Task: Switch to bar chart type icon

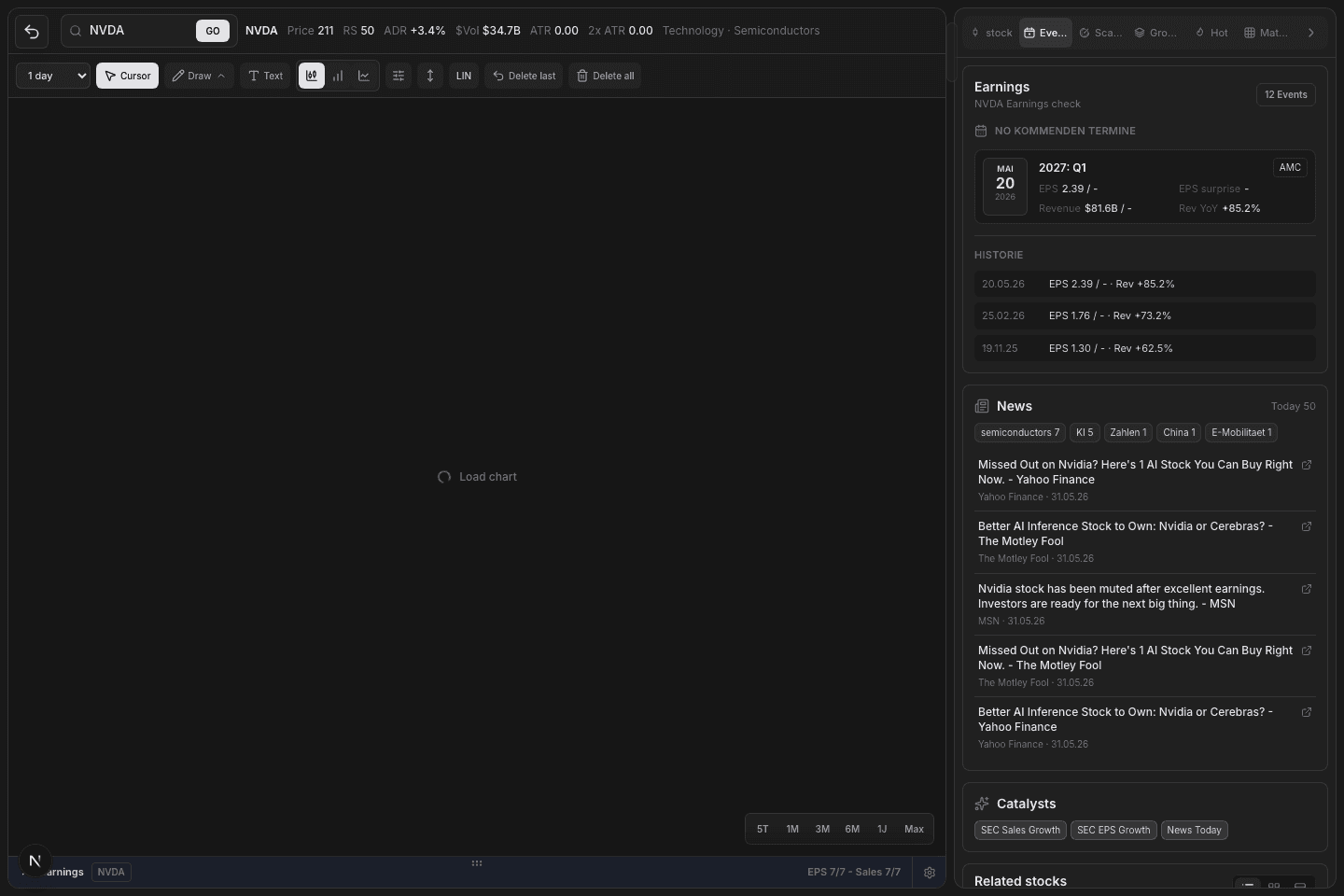Action: [x=338, y=76]
